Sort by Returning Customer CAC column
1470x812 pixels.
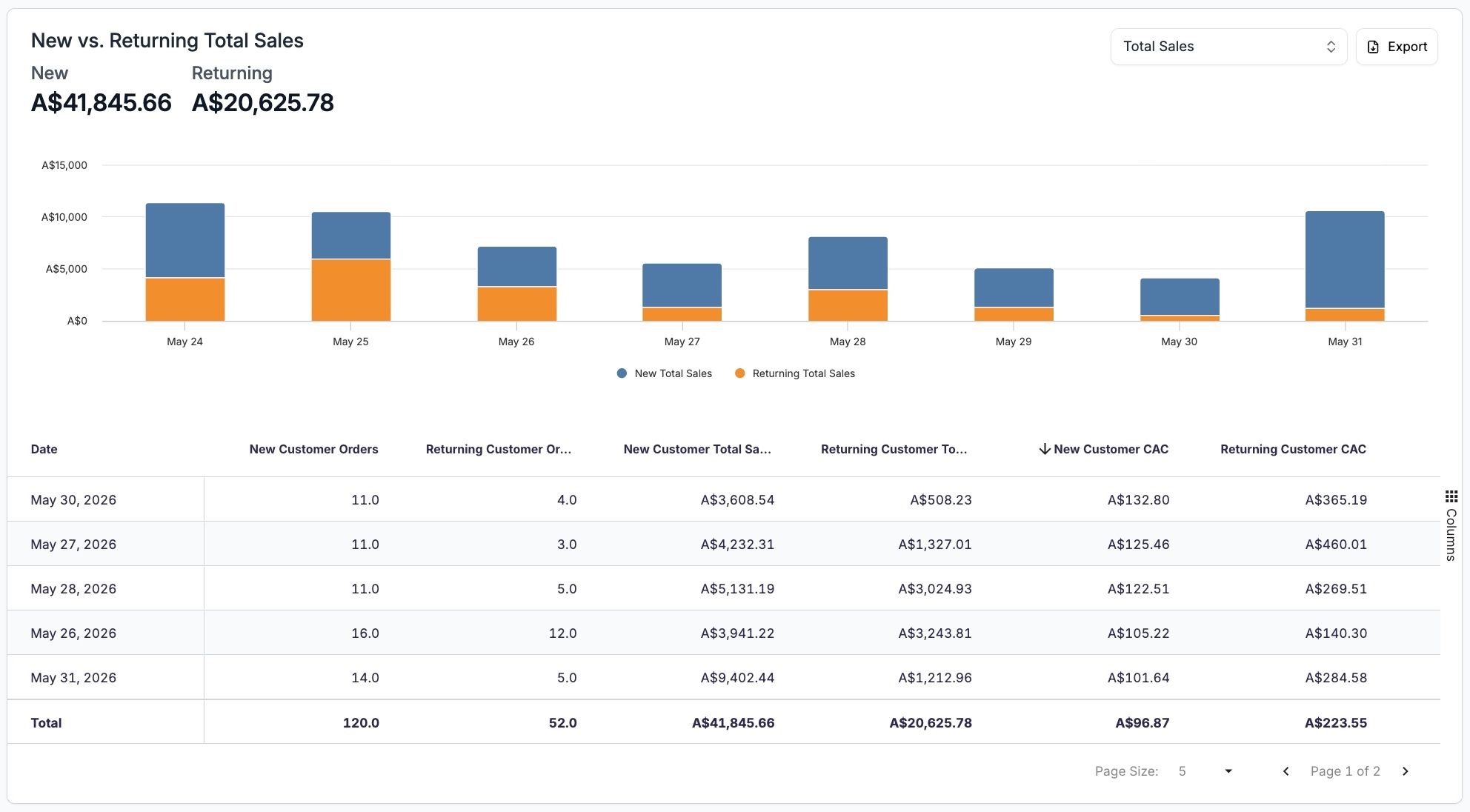(1293, 449)
